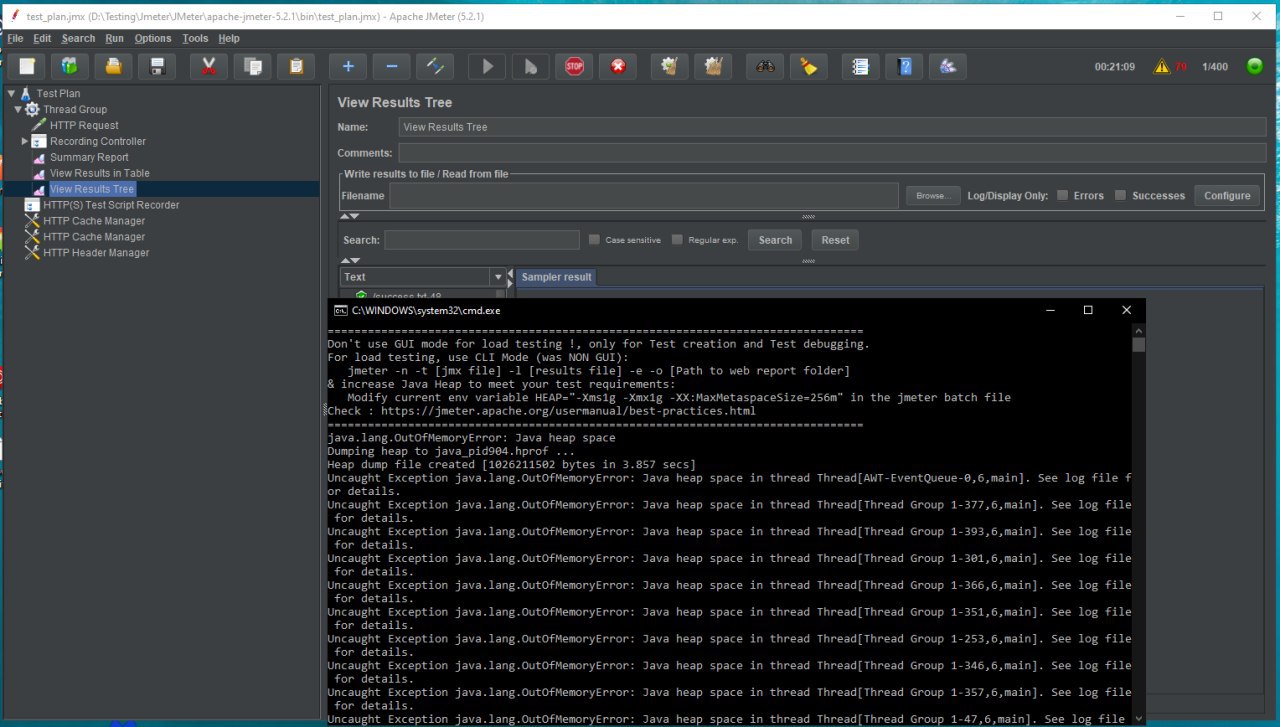Click the cmd.exe scrollbar up arrow
1280x727 pixels.
click(x=1138, y=330)
